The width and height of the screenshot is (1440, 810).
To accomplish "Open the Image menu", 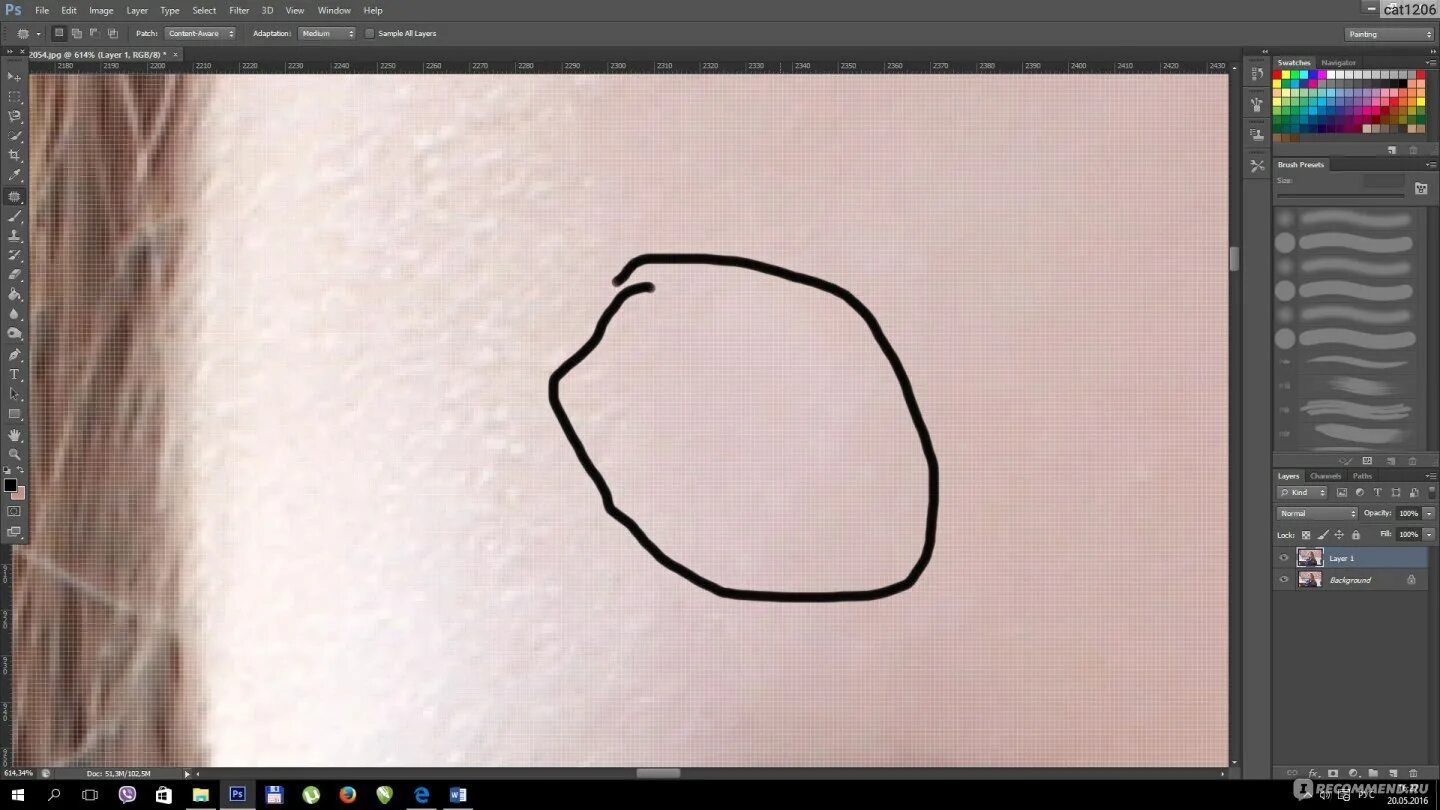I will coord(101,10).
